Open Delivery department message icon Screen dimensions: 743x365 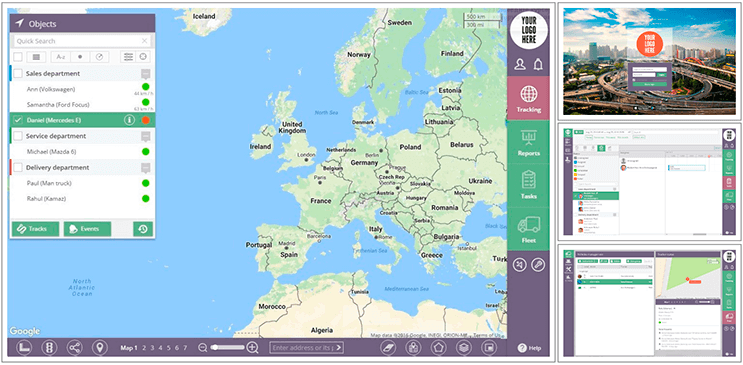[x=146, y=168]
